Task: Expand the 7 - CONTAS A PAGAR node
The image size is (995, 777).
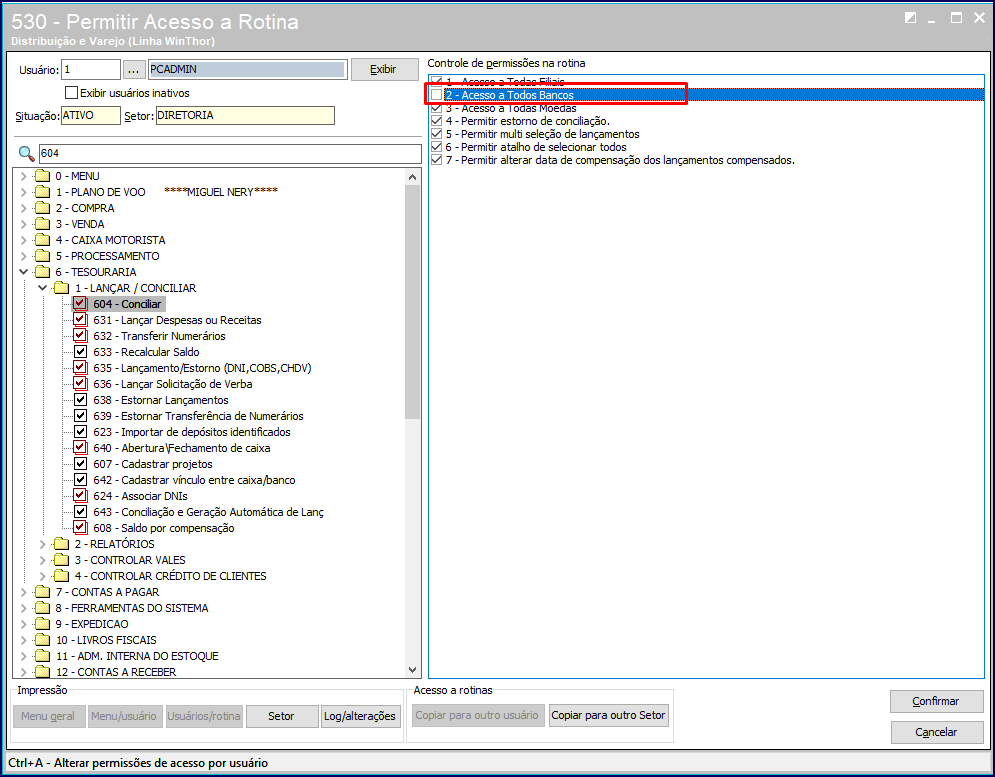Action: point(23,592)
